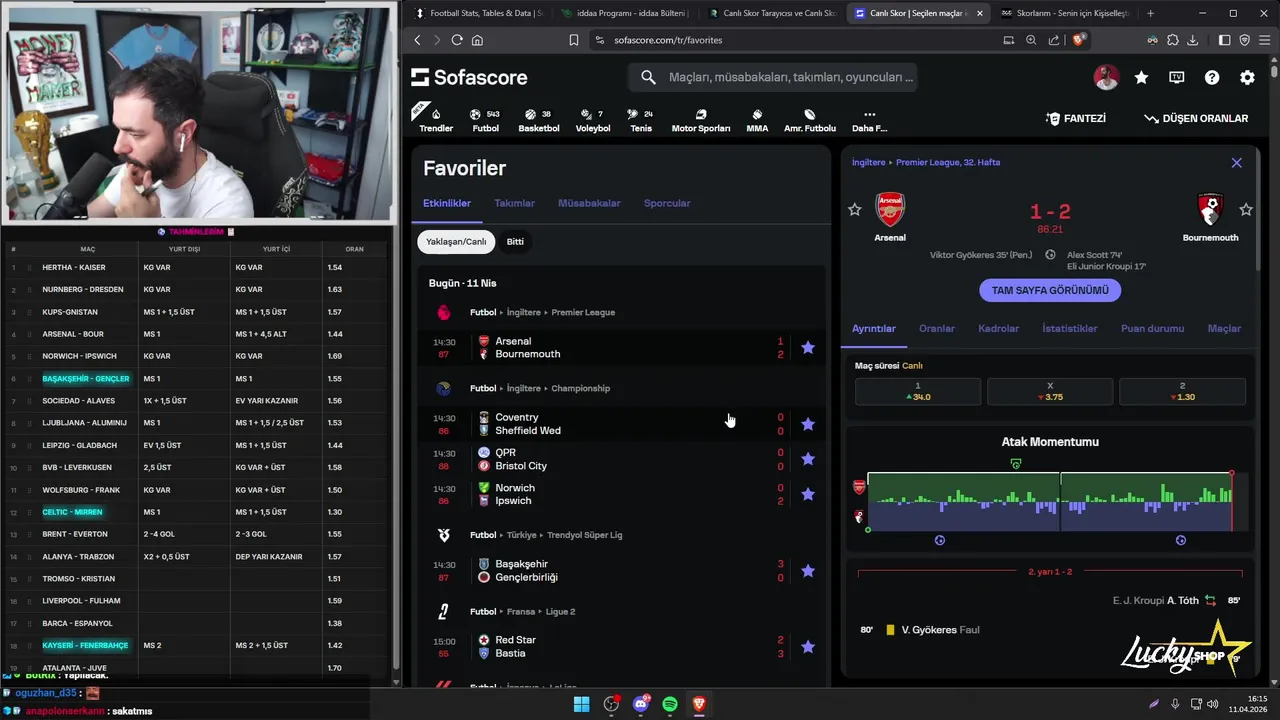Open the Premier League 32. Hafta breadcrumb
Screen dimensions: 1280x720
[948, 162]
